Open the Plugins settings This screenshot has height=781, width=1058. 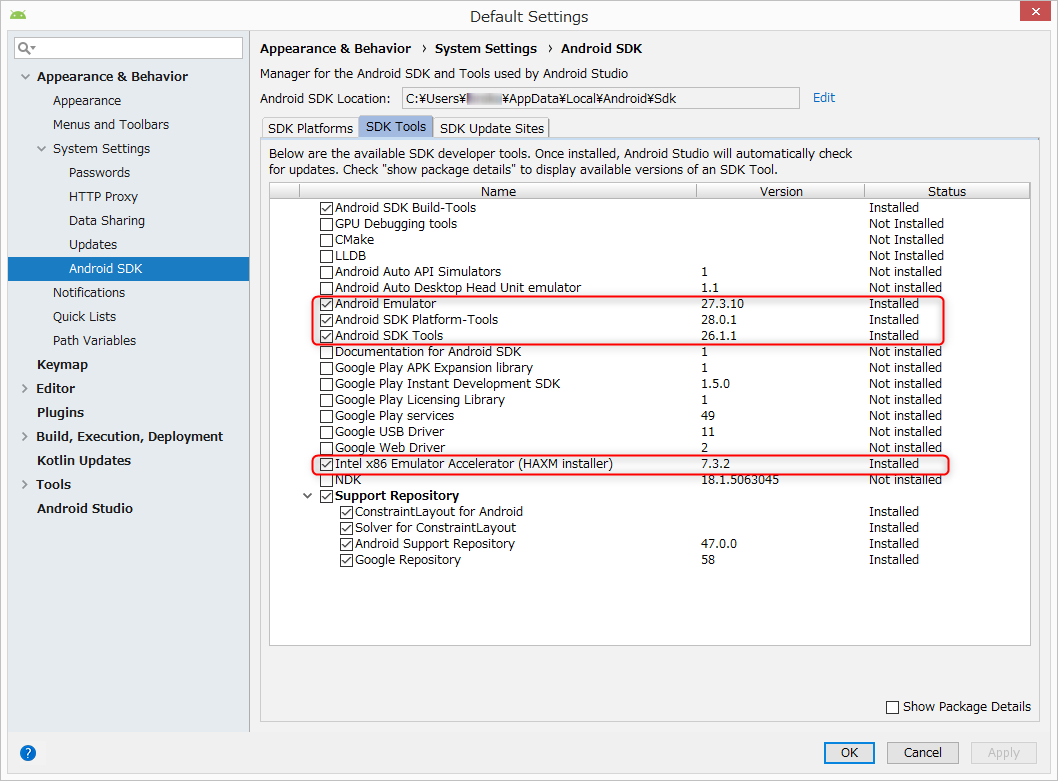pyautogui.click(x=60, y=412)
